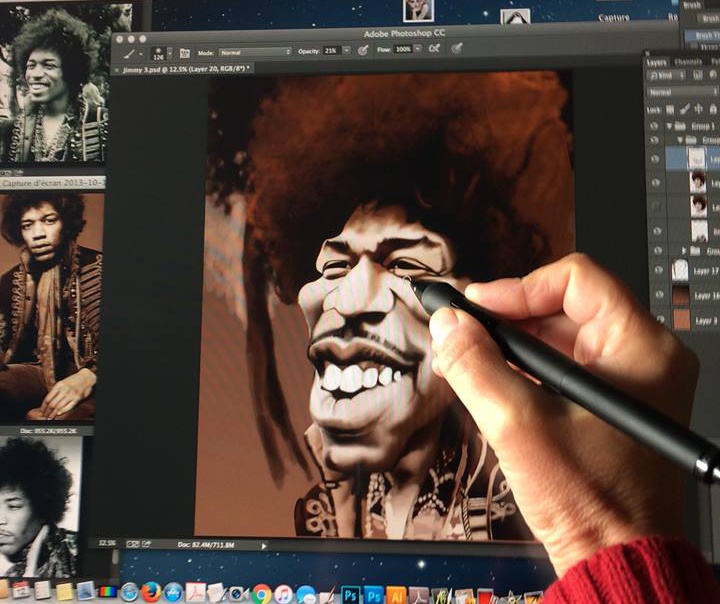Open Preview icon in the Dock

pos(85,591)
